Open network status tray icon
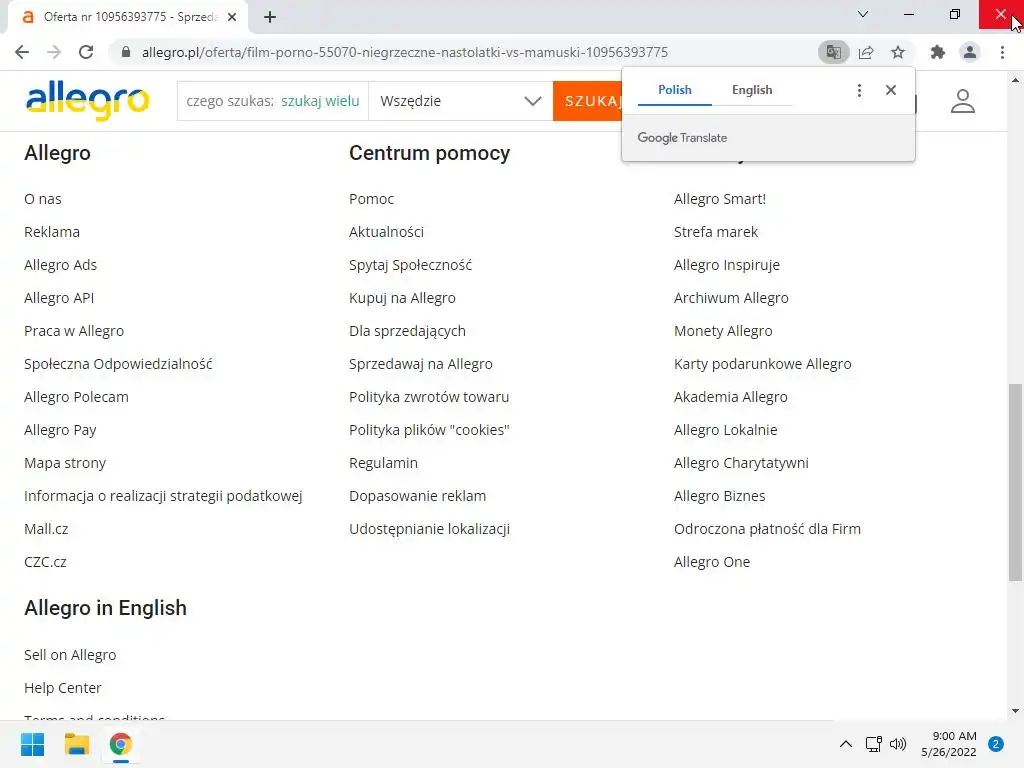Image resolution: width=1024 pixels, height=768 pixels. pos(873,744)
